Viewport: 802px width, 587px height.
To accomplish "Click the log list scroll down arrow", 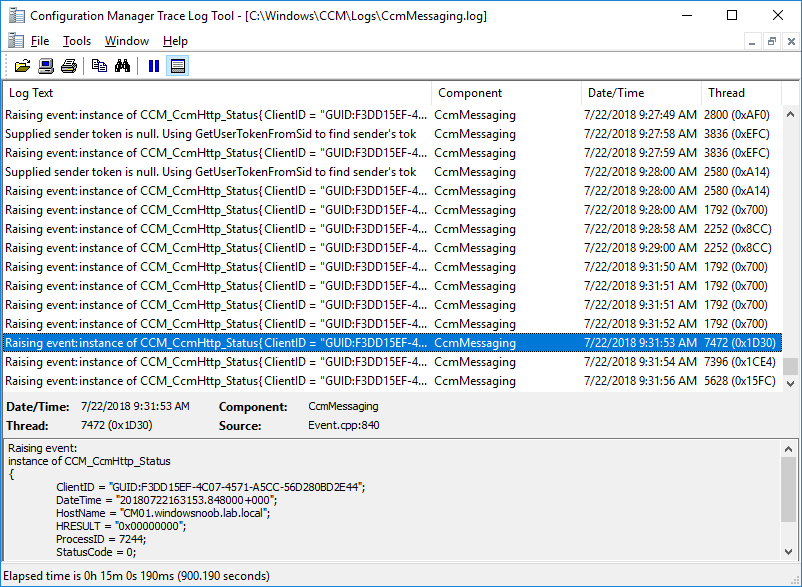I will 790,383.
